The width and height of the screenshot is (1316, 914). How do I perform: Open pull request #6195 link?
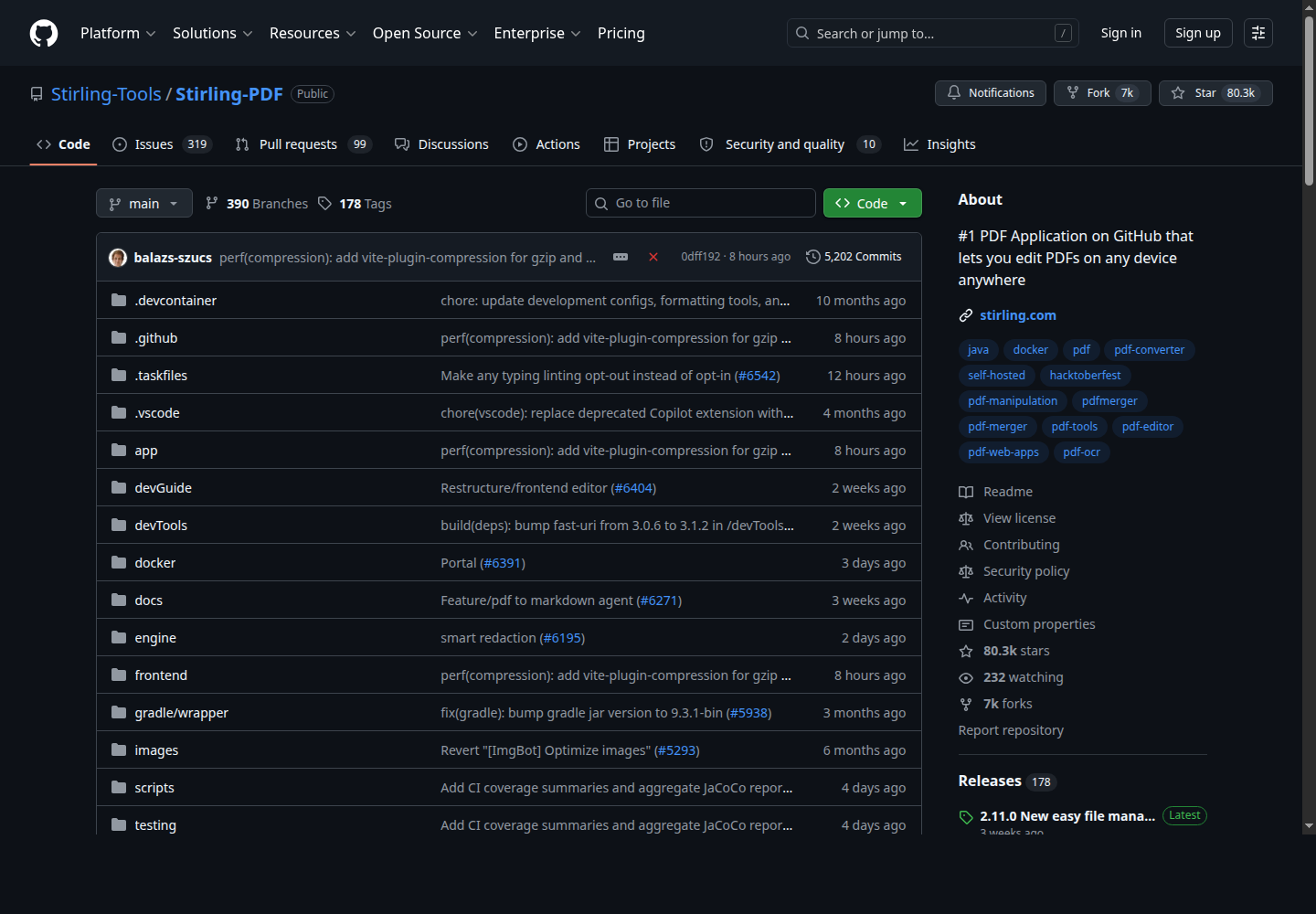[563, 638]
